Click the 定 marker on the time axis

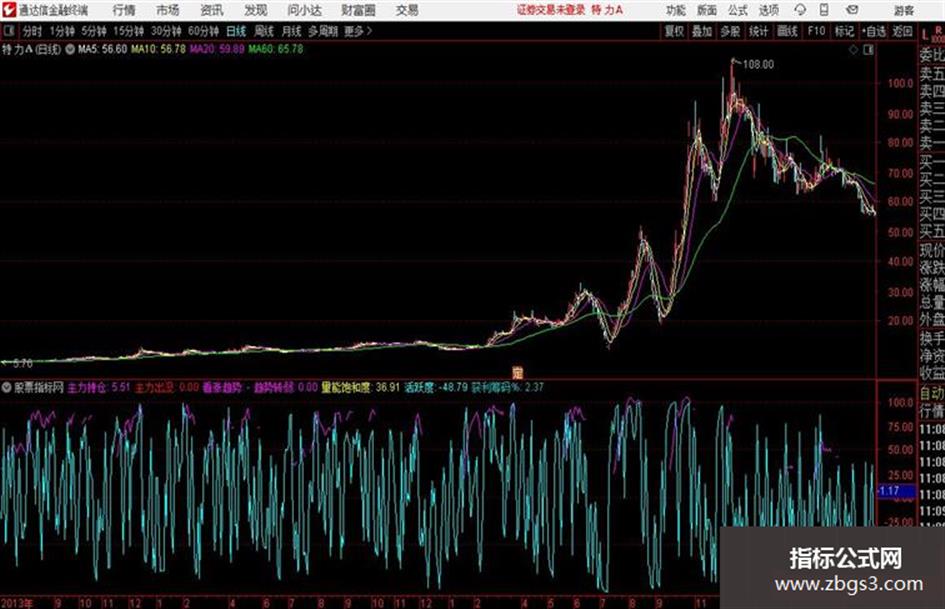517,373
